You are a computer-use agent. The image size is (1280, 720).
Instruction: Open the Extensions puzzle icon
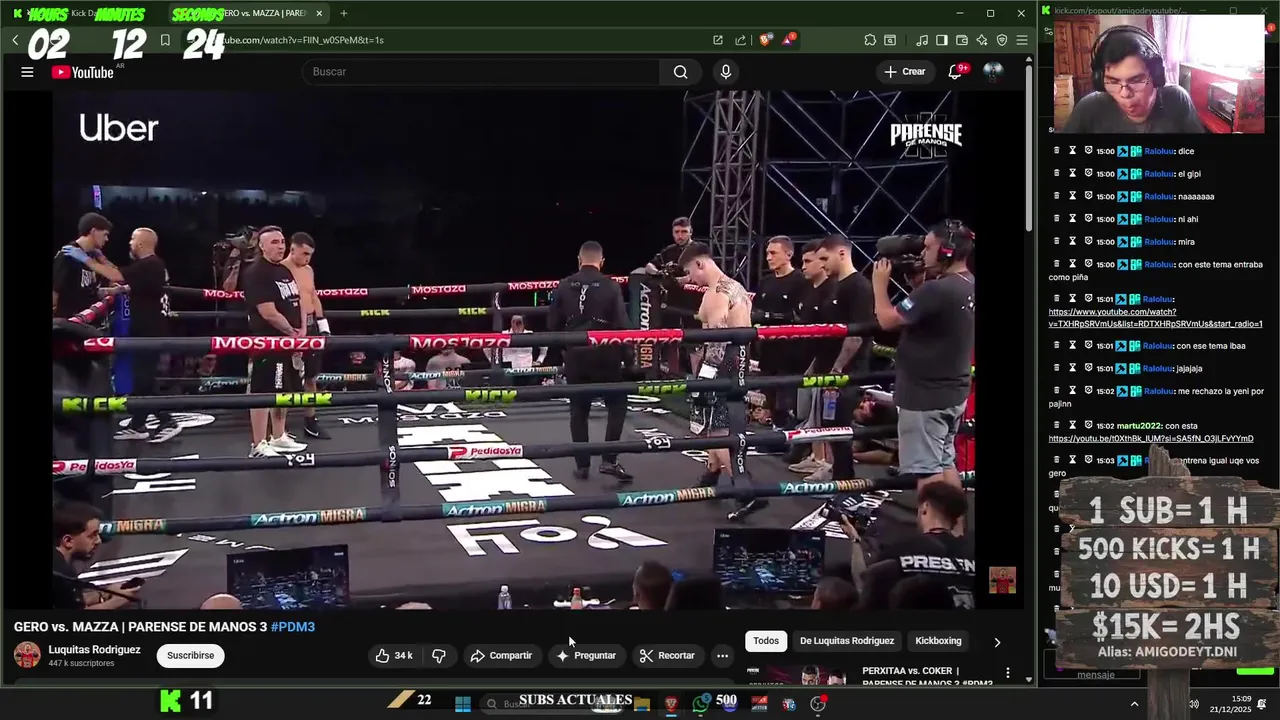(870, 40)
